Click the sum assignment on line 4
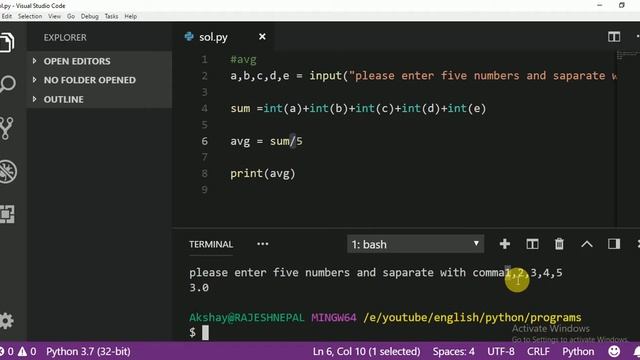This screenshot has width=640, height=360. point(358,109)
